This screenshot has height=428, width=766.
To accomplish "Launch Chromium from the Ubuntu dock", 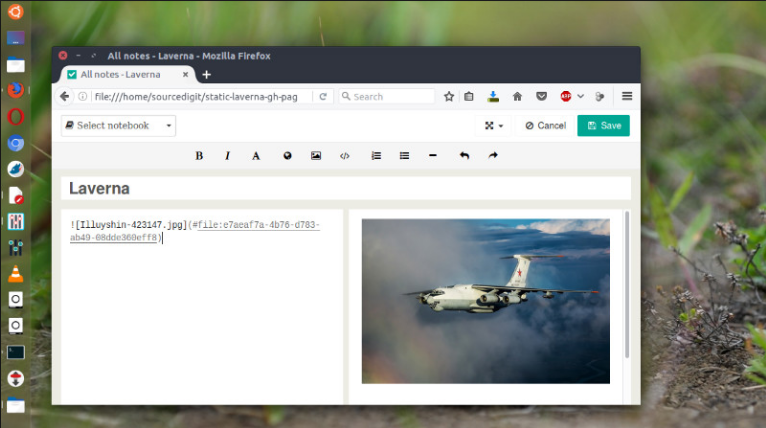I will 16,143.
